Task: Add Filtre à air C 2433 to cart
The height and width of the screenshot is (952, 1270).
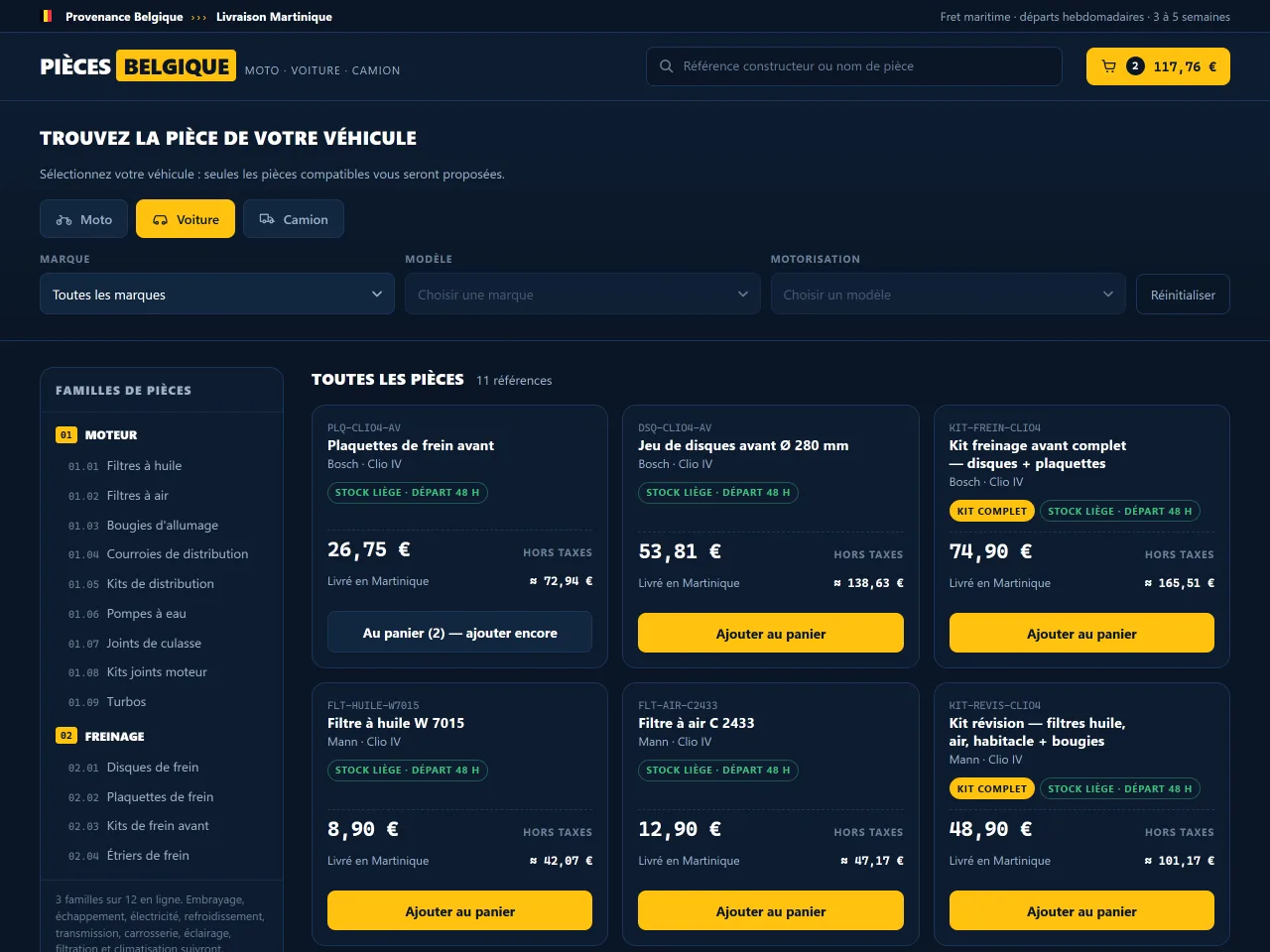Action: click(771, 911)
